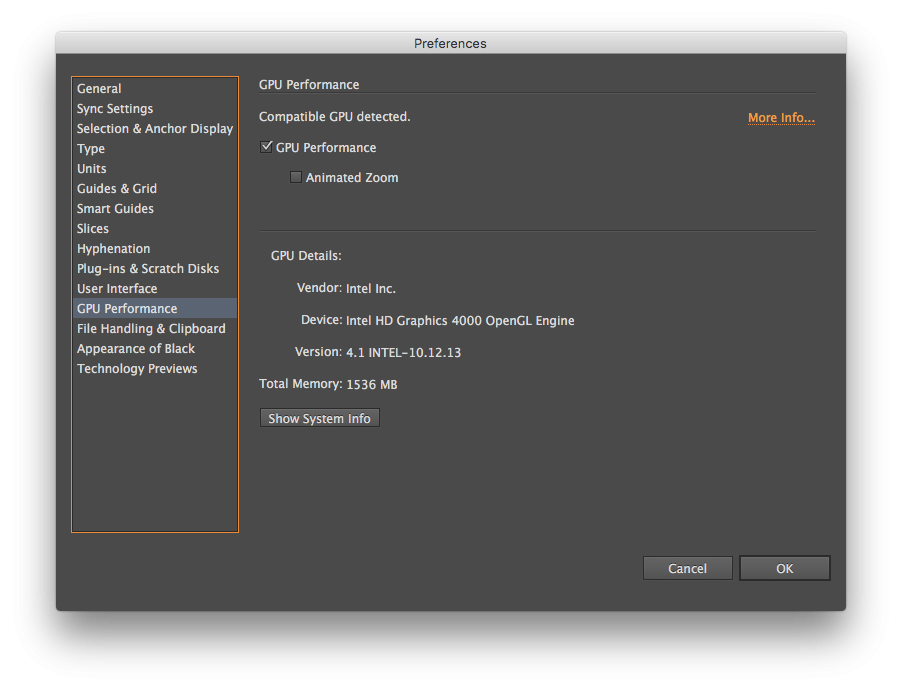The image size is (902, 691).
Task: Open Sync Settings preferences
Action: point(155,109)
